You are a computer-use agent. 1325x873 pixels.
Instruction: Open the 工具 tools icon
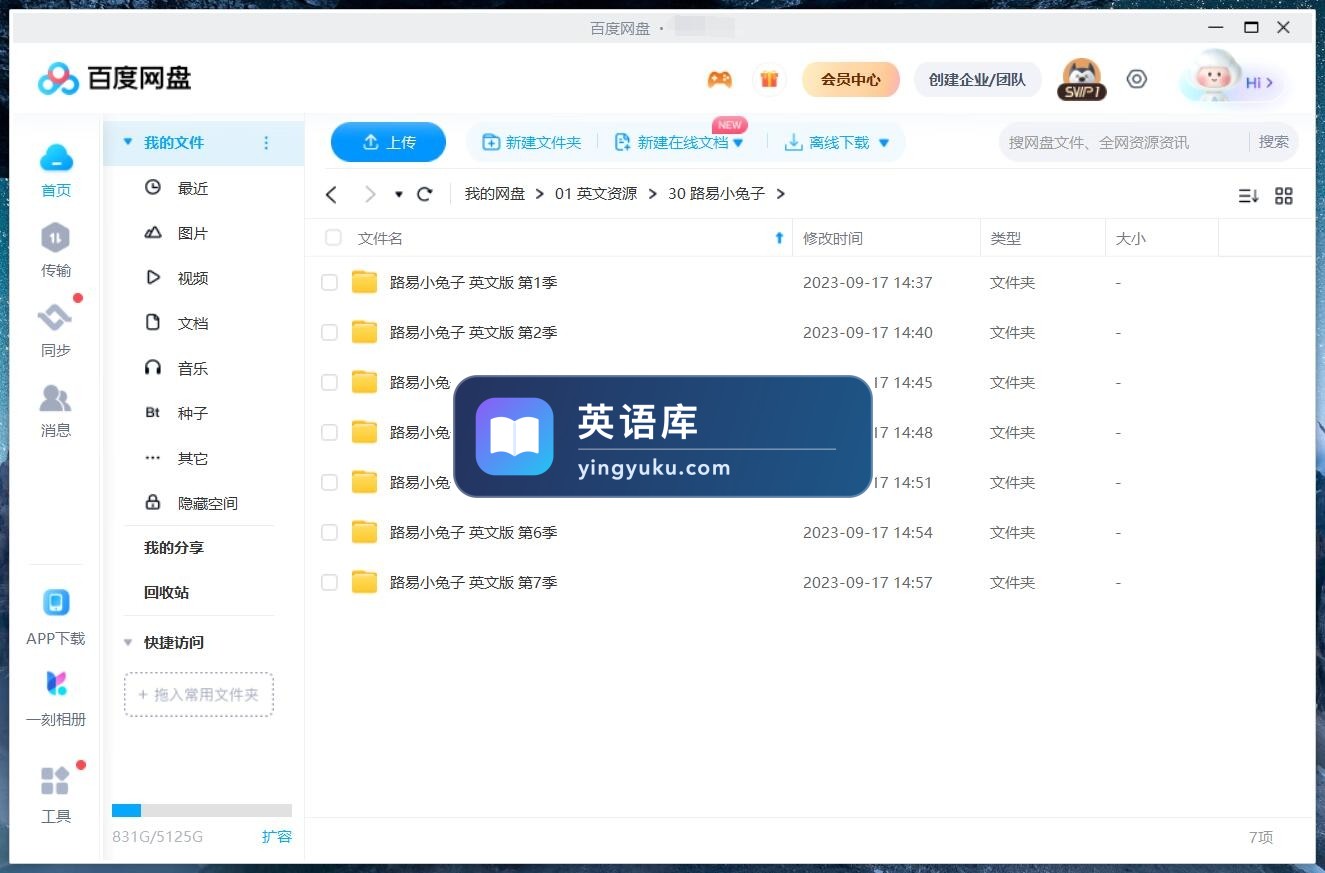(56, 780)
